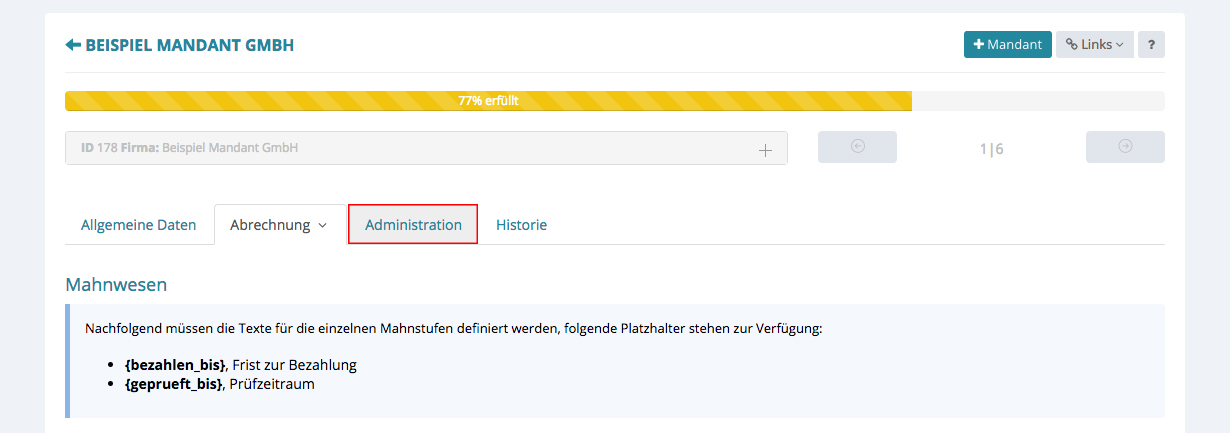Go to the previous record with left arrow

(857, 147)
